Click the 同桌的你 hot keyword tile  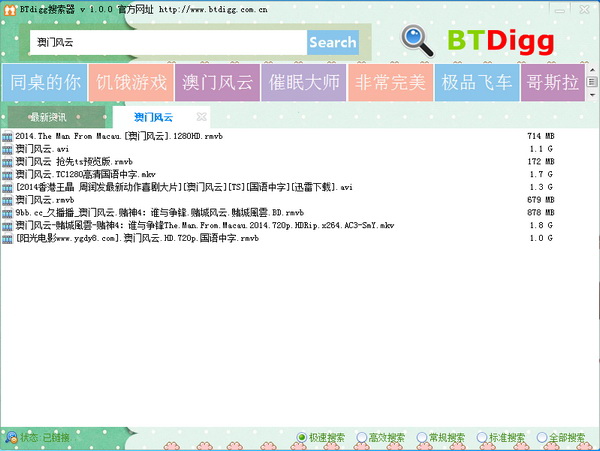tap(44, 82)
